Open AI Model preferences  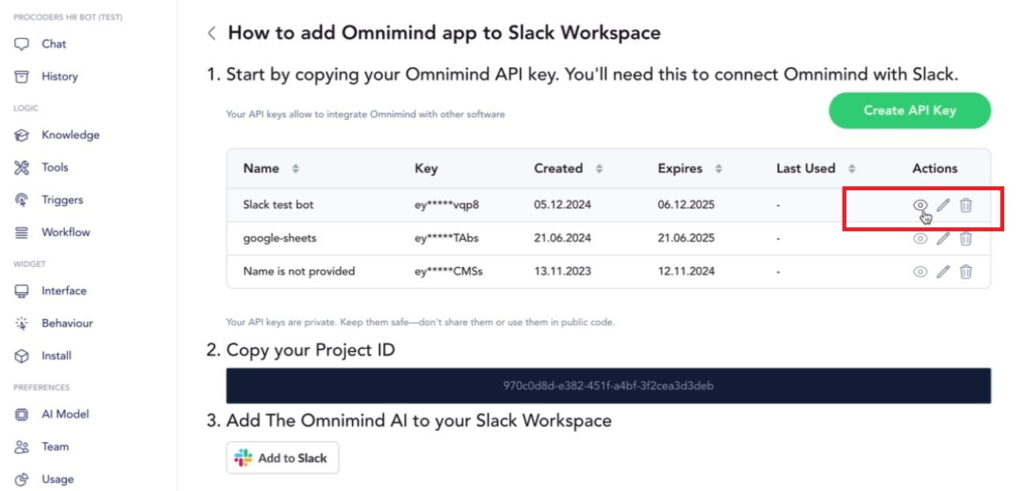65,415
